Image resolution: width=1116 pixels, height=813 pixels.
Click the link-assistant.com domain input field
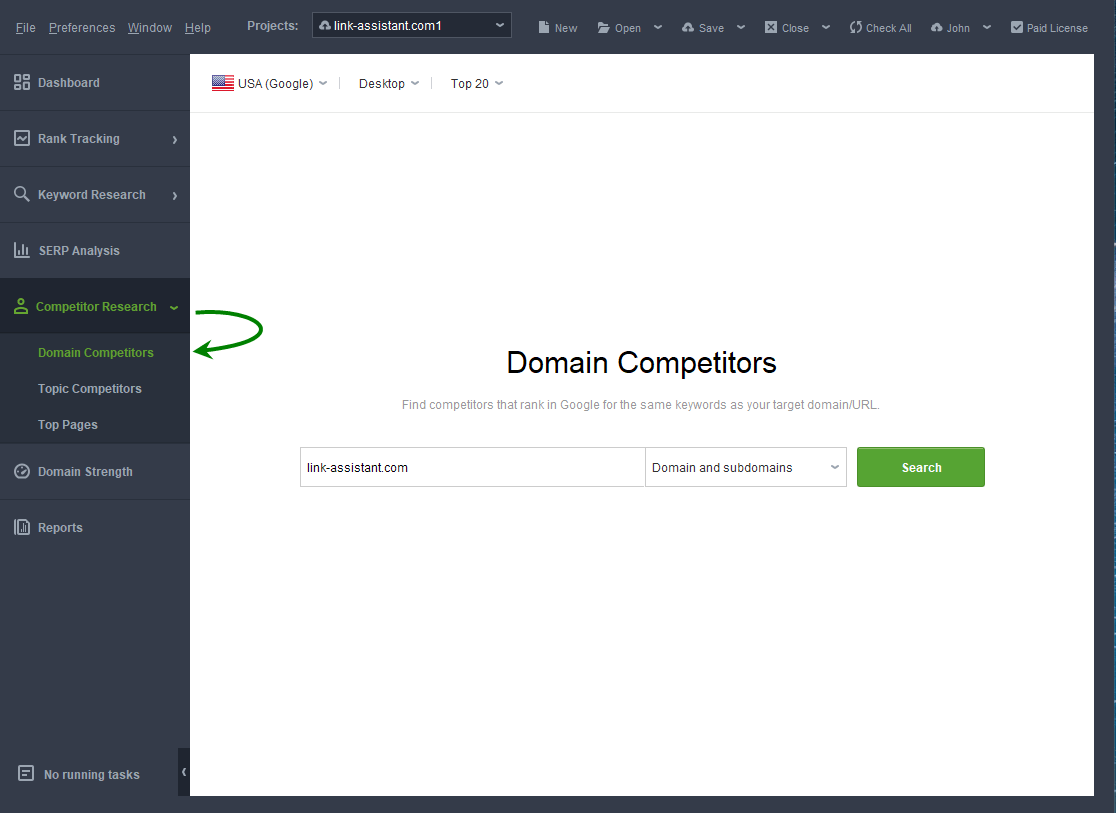pos(472,467)
